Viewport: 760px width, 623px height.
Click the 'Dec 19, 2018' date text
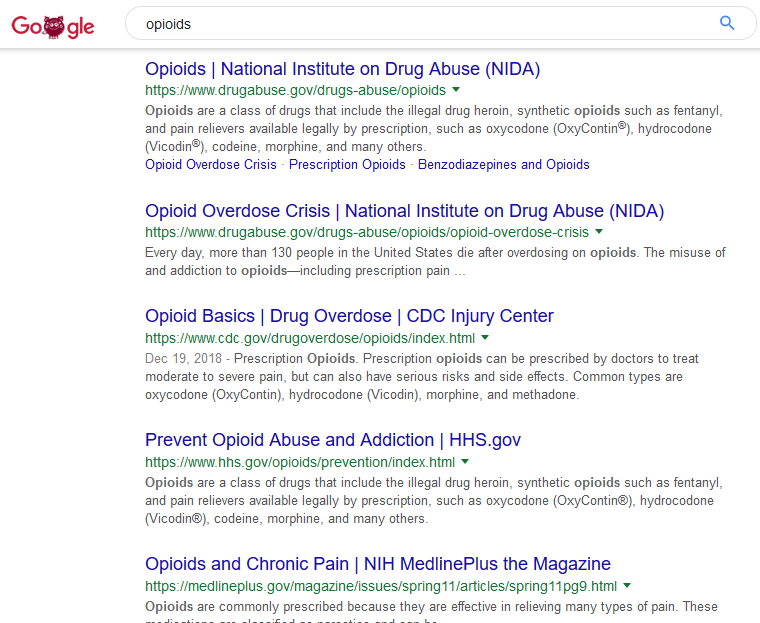click(x=183, y=358)
